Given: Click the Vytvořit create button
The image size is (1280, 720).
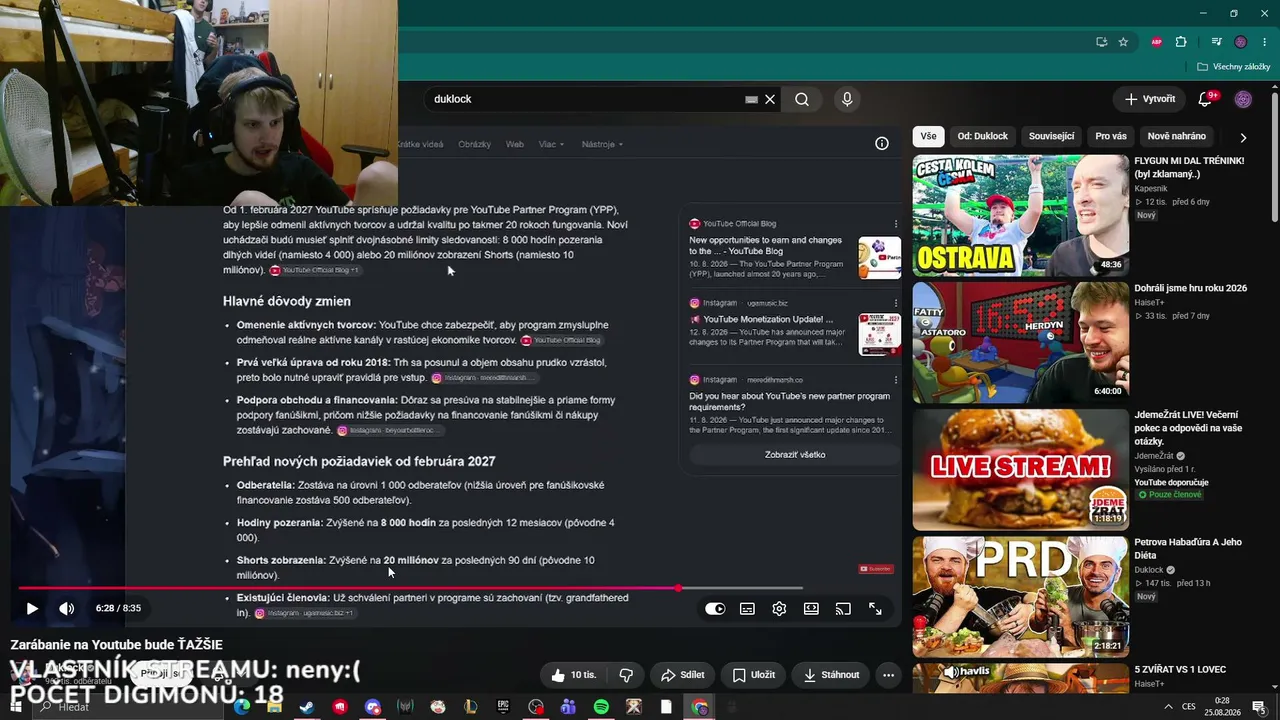Looking at the screenshot, I should pos(1150,99).
